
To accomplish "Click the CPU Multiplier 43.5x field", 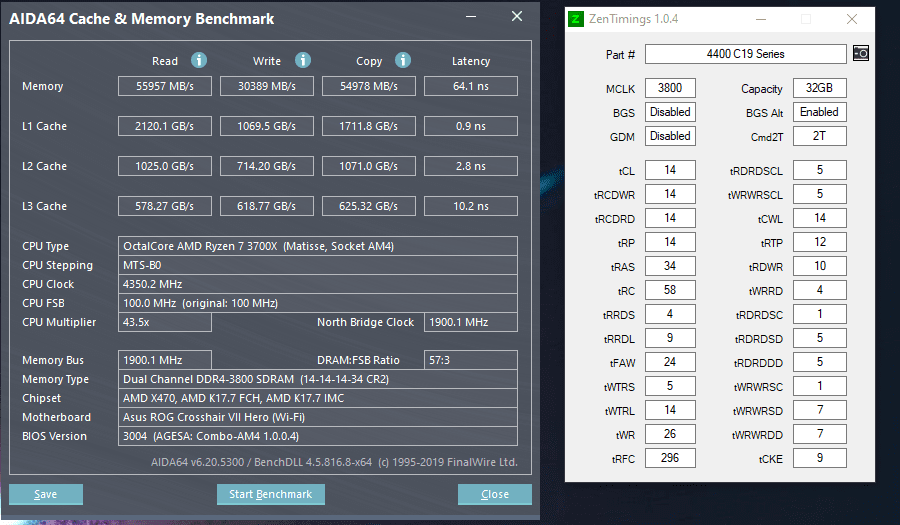I will 165,322.
